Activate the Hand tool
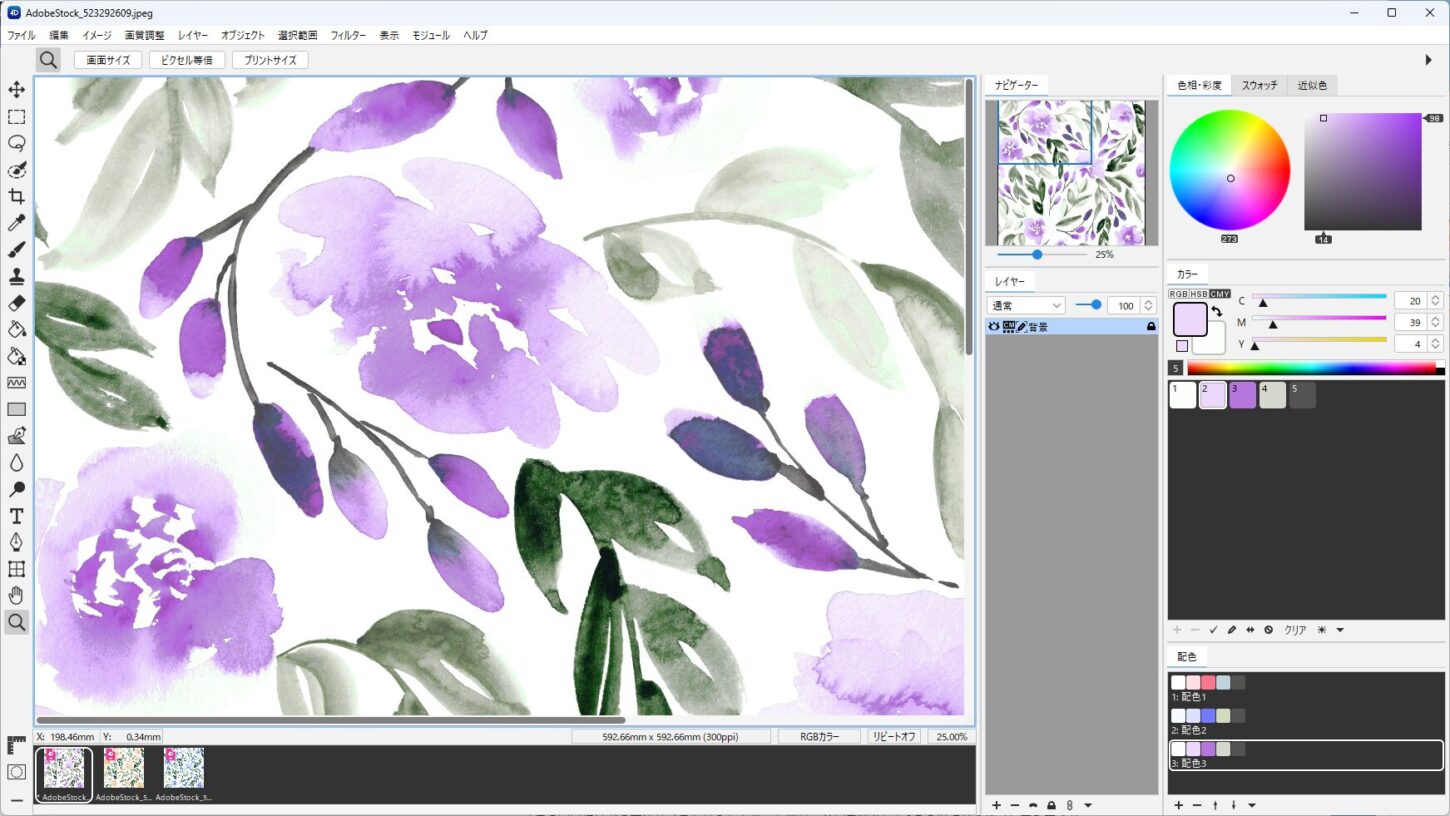 click(16, 596)
